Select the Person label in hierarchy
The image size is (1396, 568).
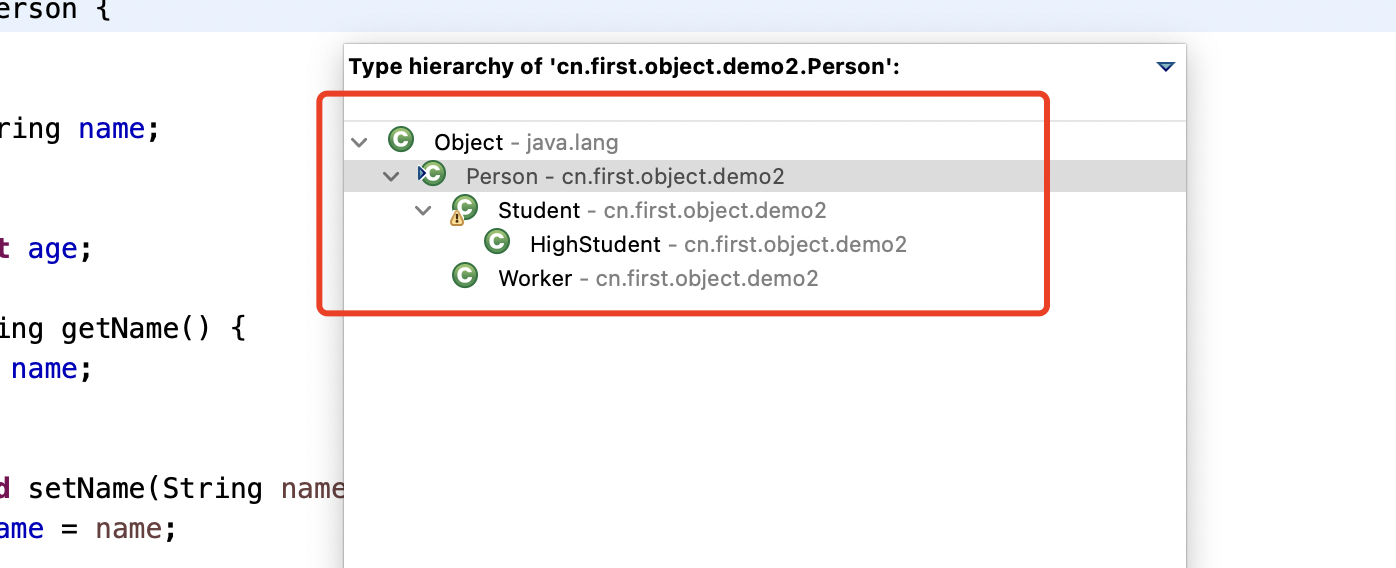point(502,177)
